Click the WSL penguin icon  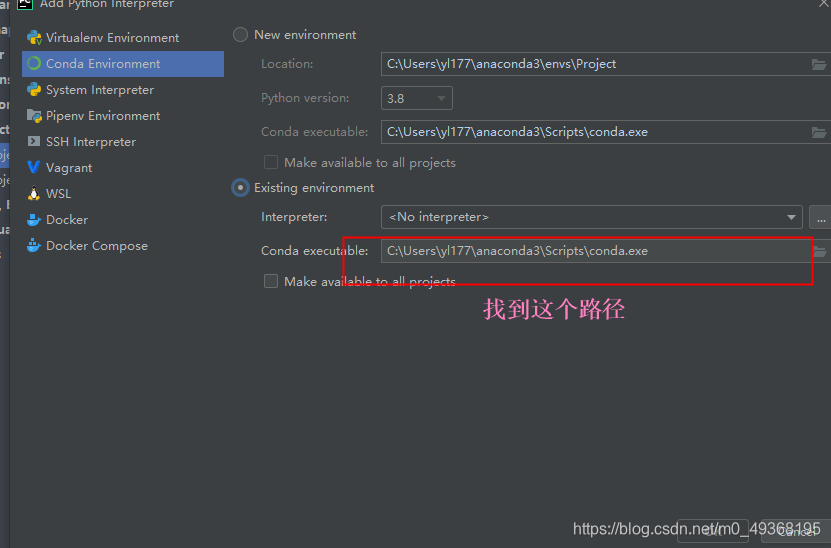click(34, 193)
